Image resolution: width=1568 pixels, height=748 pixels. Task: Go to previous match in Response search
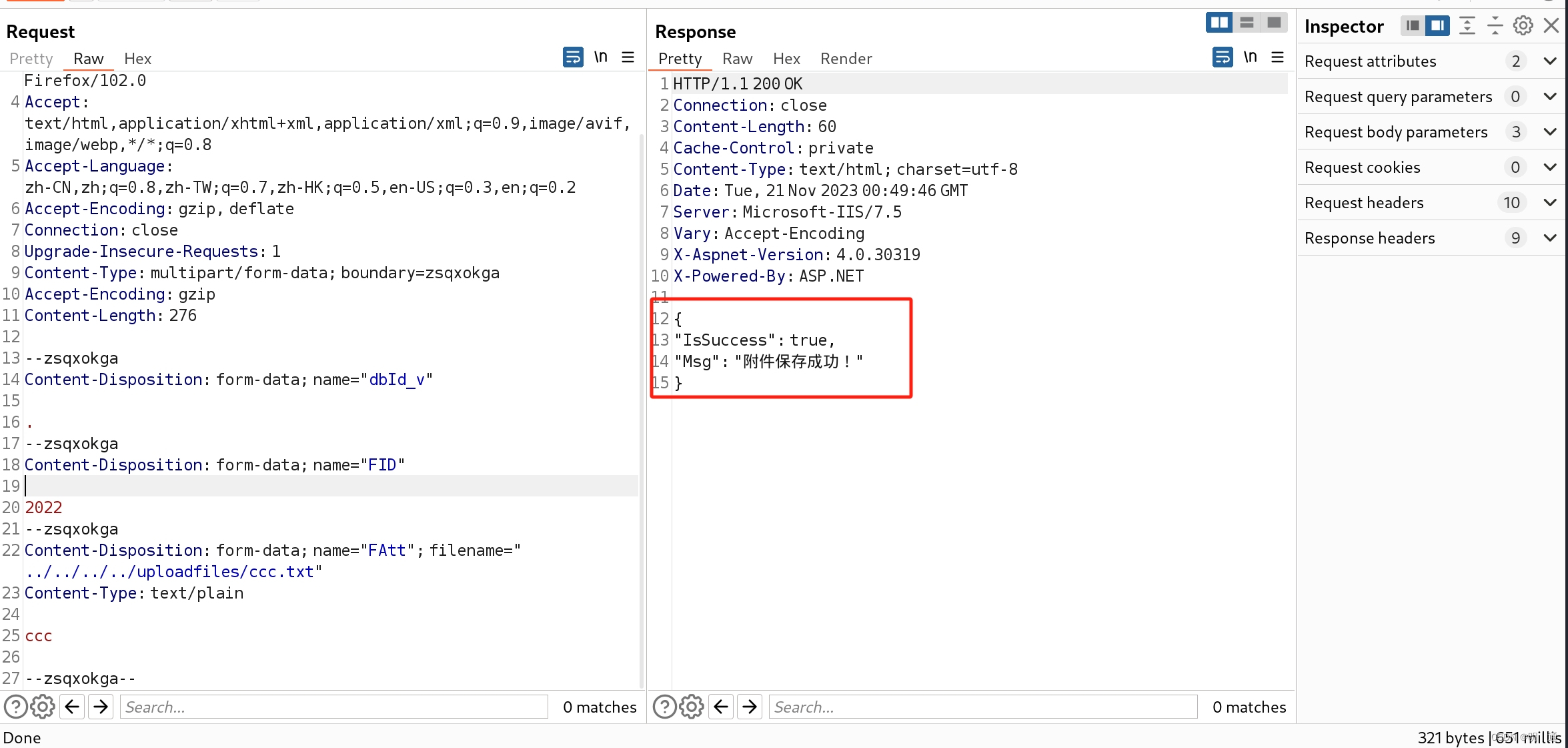tap(721, 707)
